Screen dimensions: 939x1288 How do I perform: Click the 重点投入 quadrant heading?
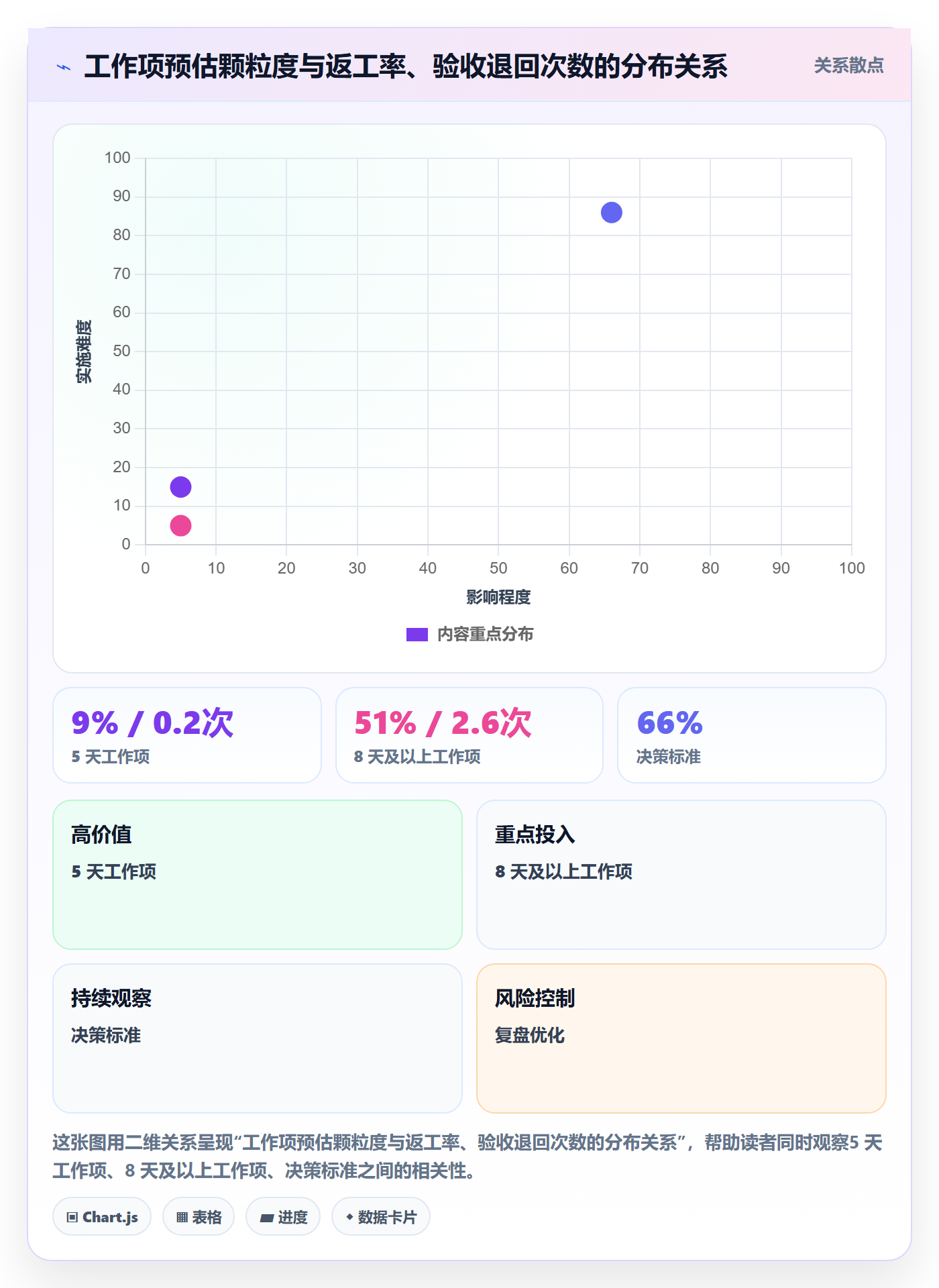click(535, 835)
